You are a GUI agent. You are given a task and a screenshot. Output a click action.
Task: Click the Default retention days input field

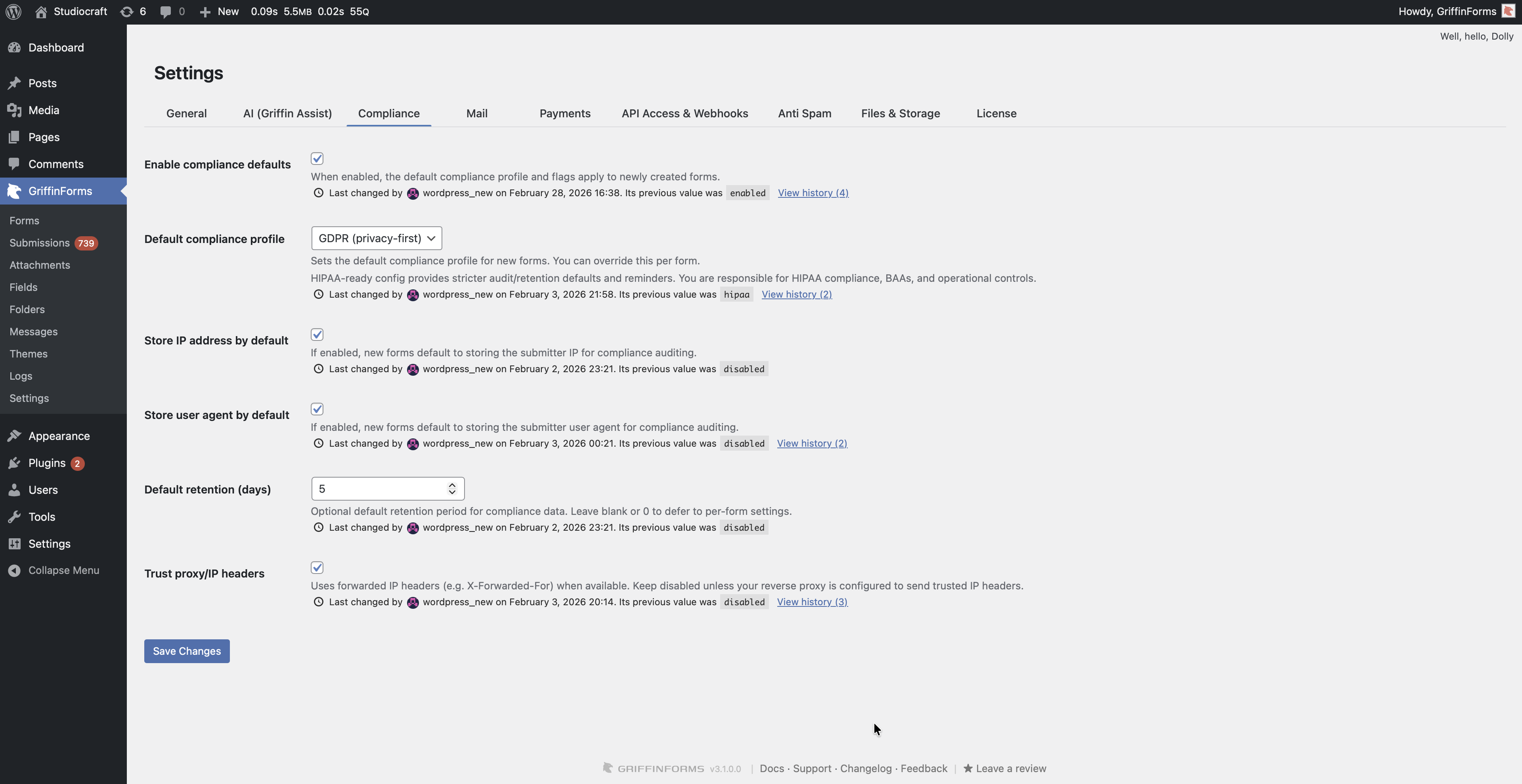(388, 489)
